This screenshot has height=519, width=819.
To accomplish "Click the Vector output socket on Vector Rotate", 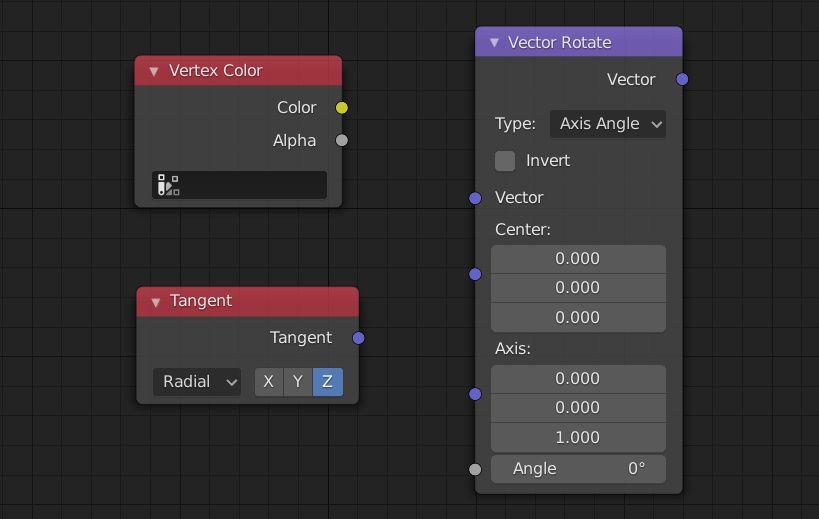I will (682, 80).
